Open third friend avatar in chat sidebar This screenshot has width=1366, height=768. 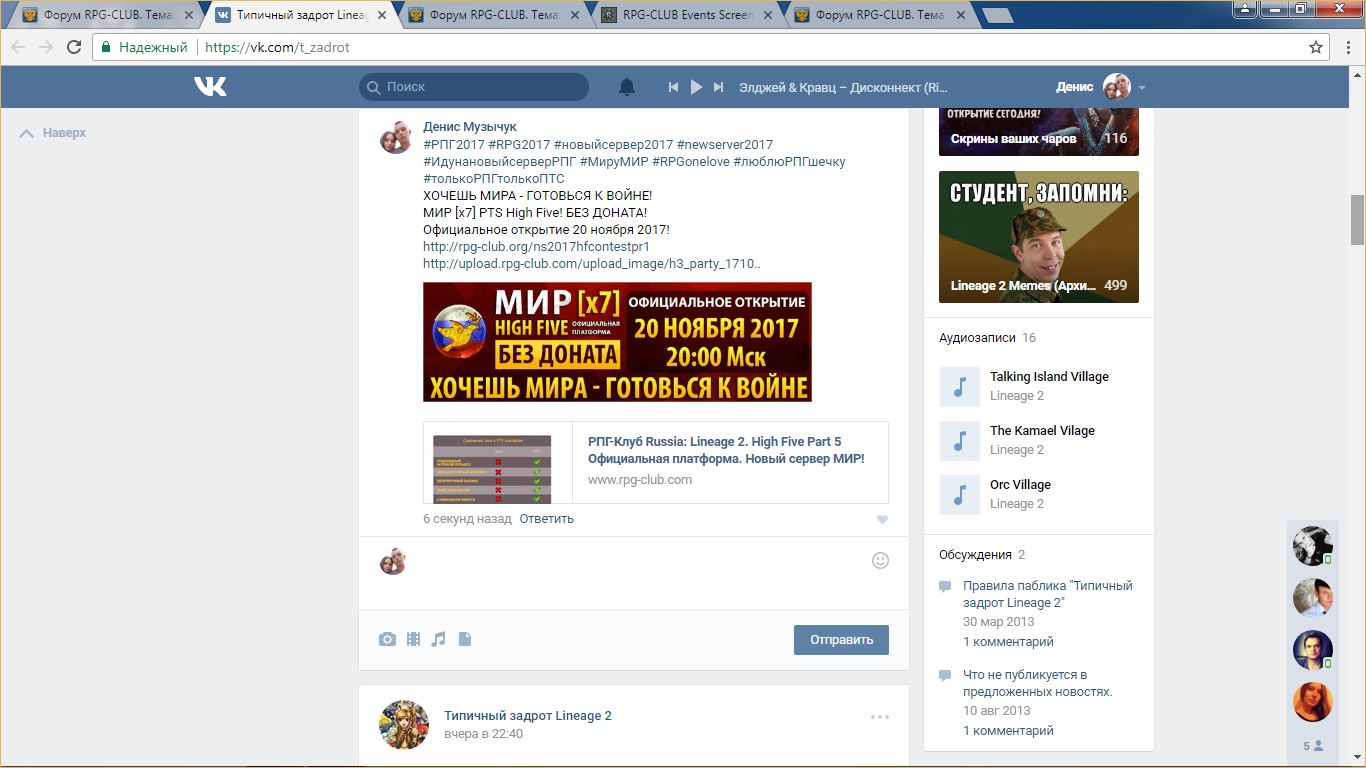[1313, 650]
